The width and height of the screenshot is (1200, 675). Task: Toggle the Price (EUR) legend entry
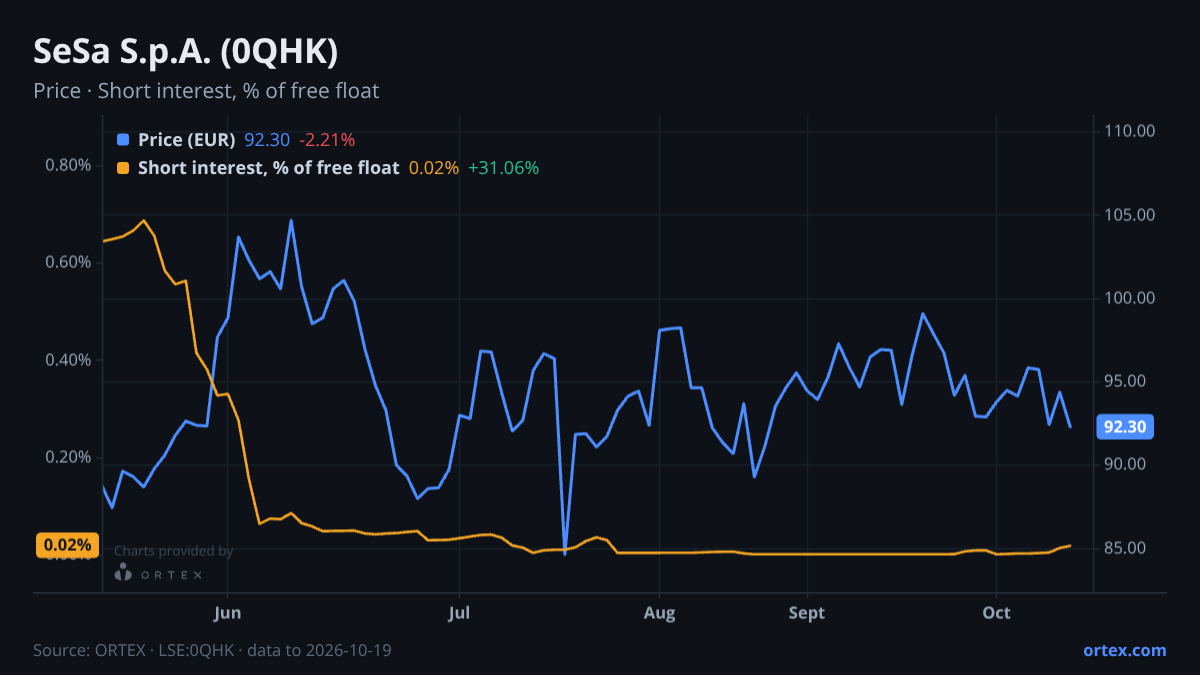pyautogui.click(x=236, y=140)
